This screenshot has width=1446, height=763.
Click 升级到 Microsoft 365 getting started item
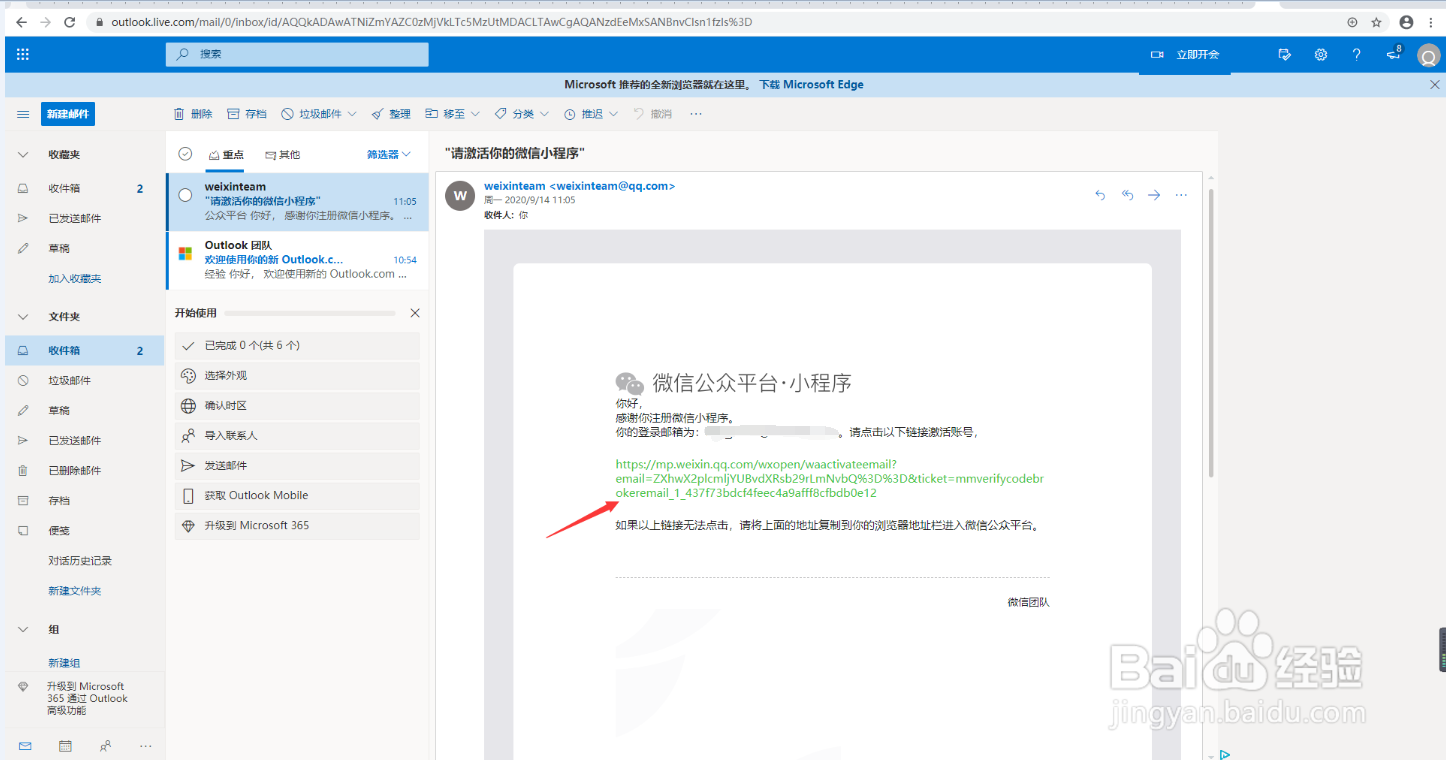[x=297, y=526]
